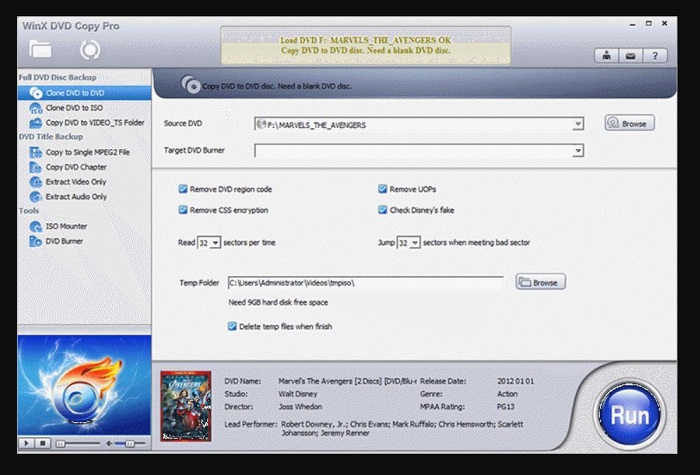This screenshot has height=475, width=700.
Task: Click the email envelope icon button
Action: pos(630,56)
